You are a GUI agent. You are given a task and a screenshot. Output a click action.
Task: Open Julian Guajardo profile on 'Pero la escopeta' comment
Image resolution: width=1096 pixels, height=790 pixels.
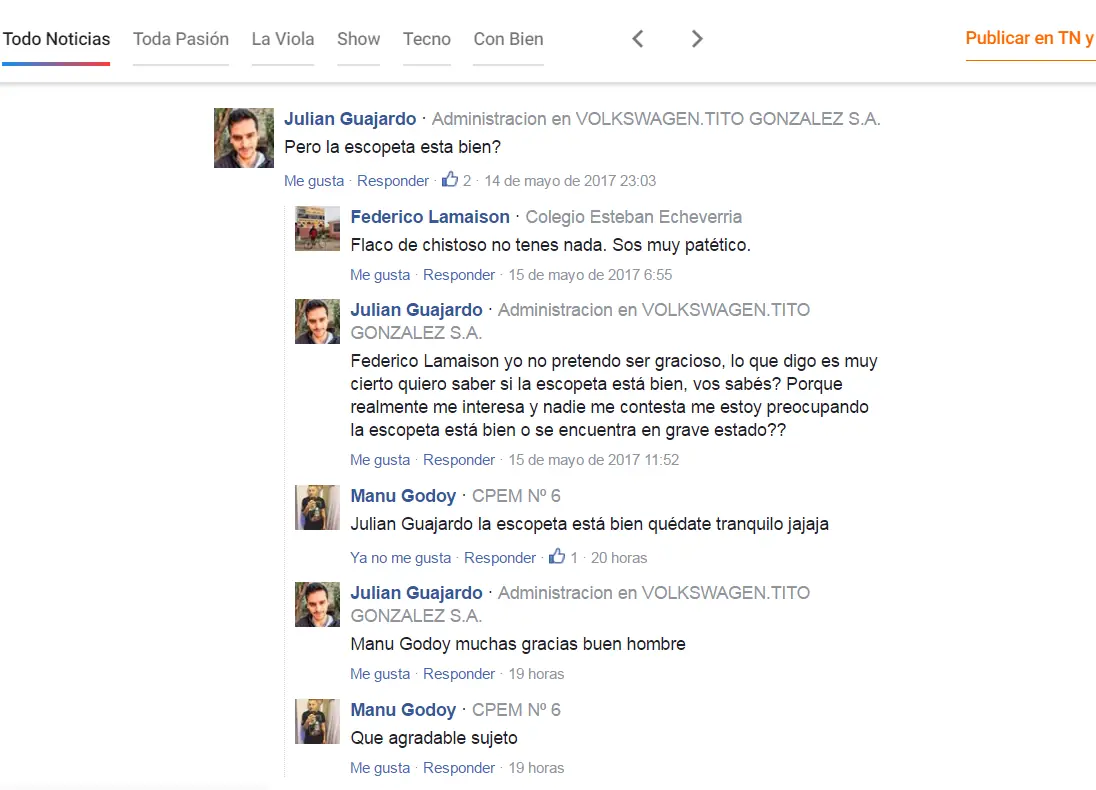pyautogui.click(x=350, y=119)
